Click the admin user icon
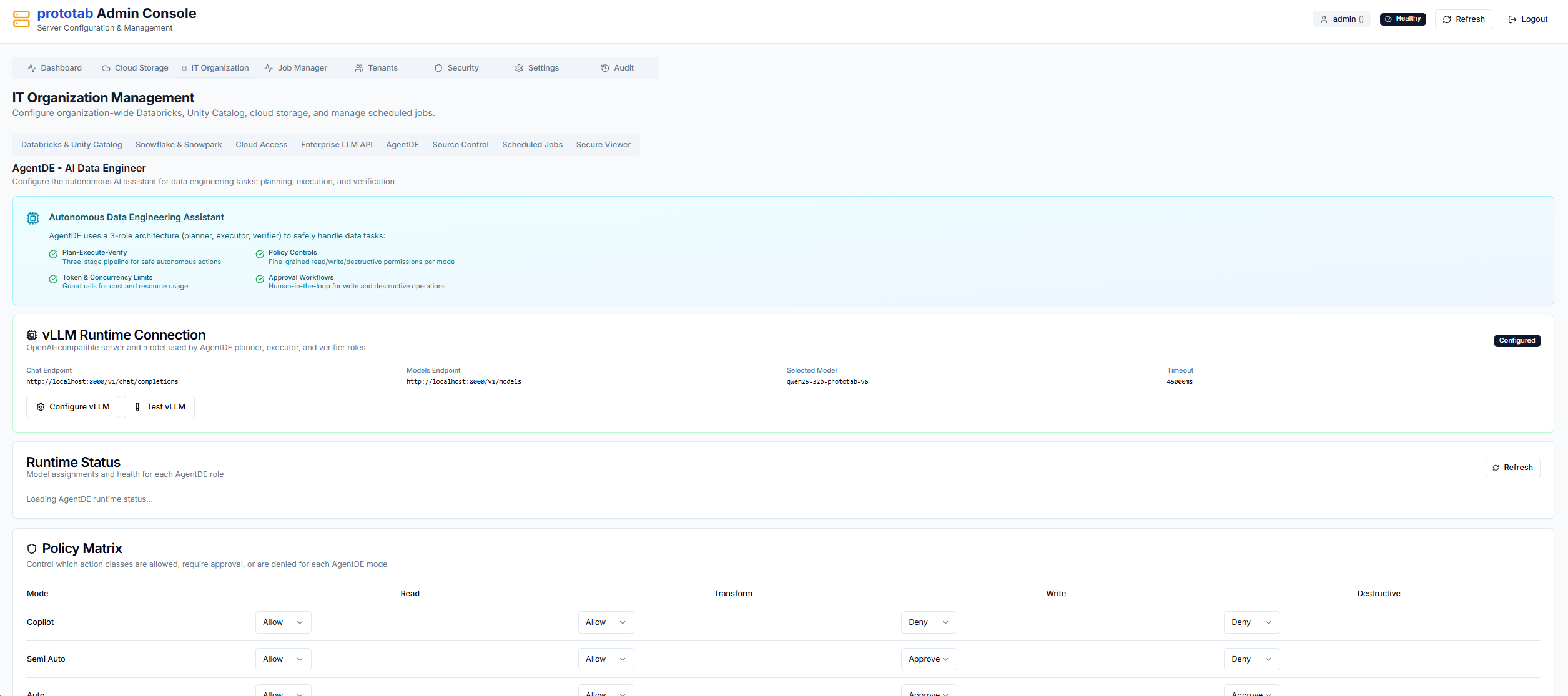 click(1324, 19)
